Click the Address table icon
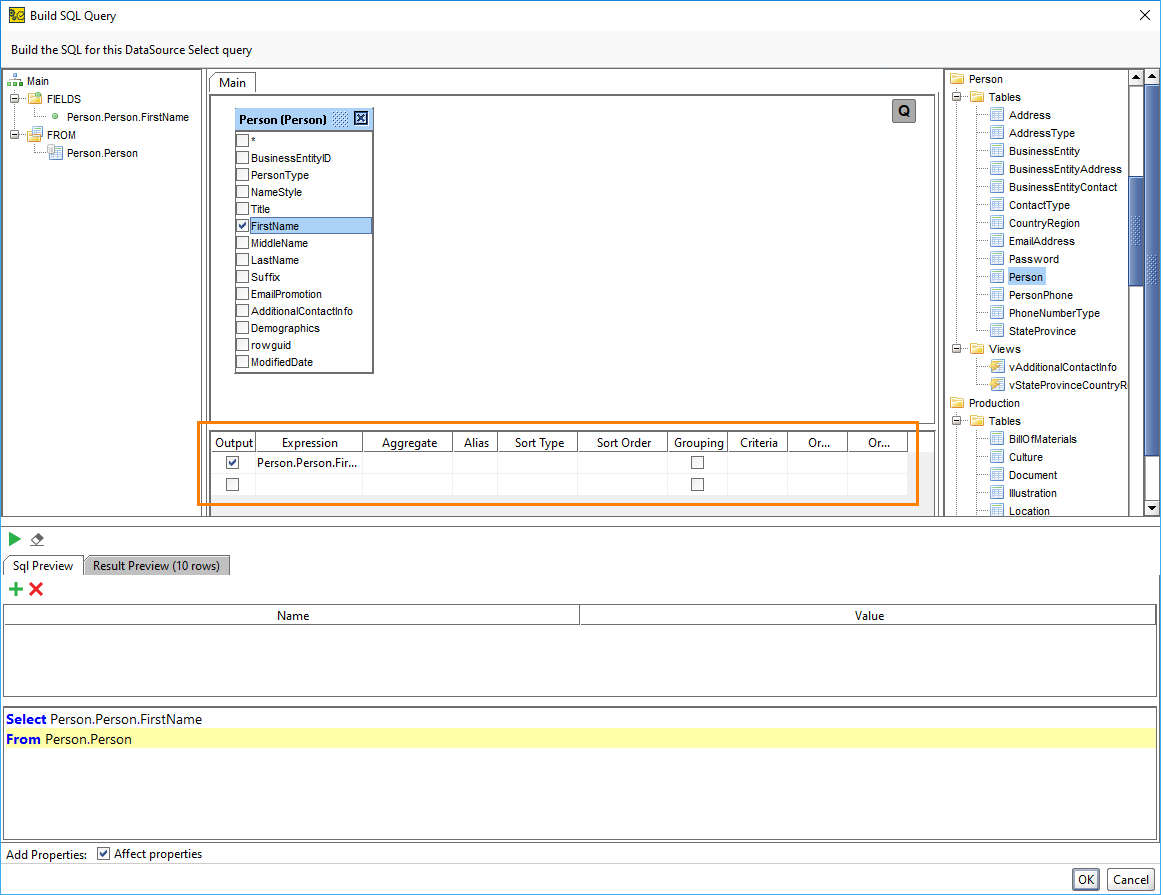 (997, 115)
